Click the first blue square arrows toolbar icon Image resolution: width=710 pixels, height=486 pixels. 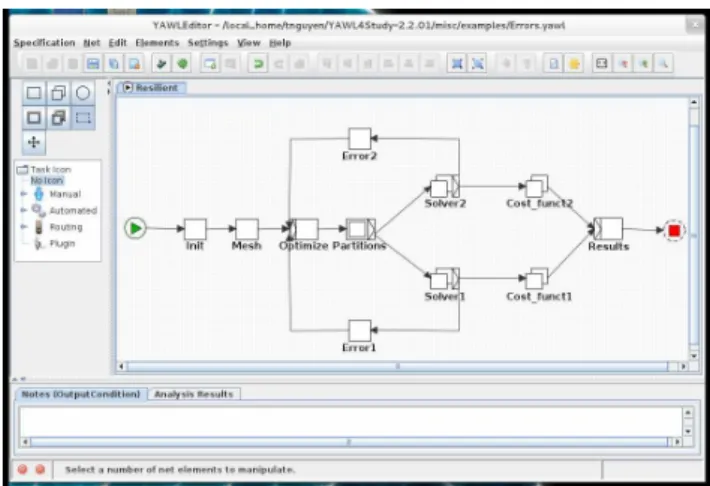[x=457, y=63]
